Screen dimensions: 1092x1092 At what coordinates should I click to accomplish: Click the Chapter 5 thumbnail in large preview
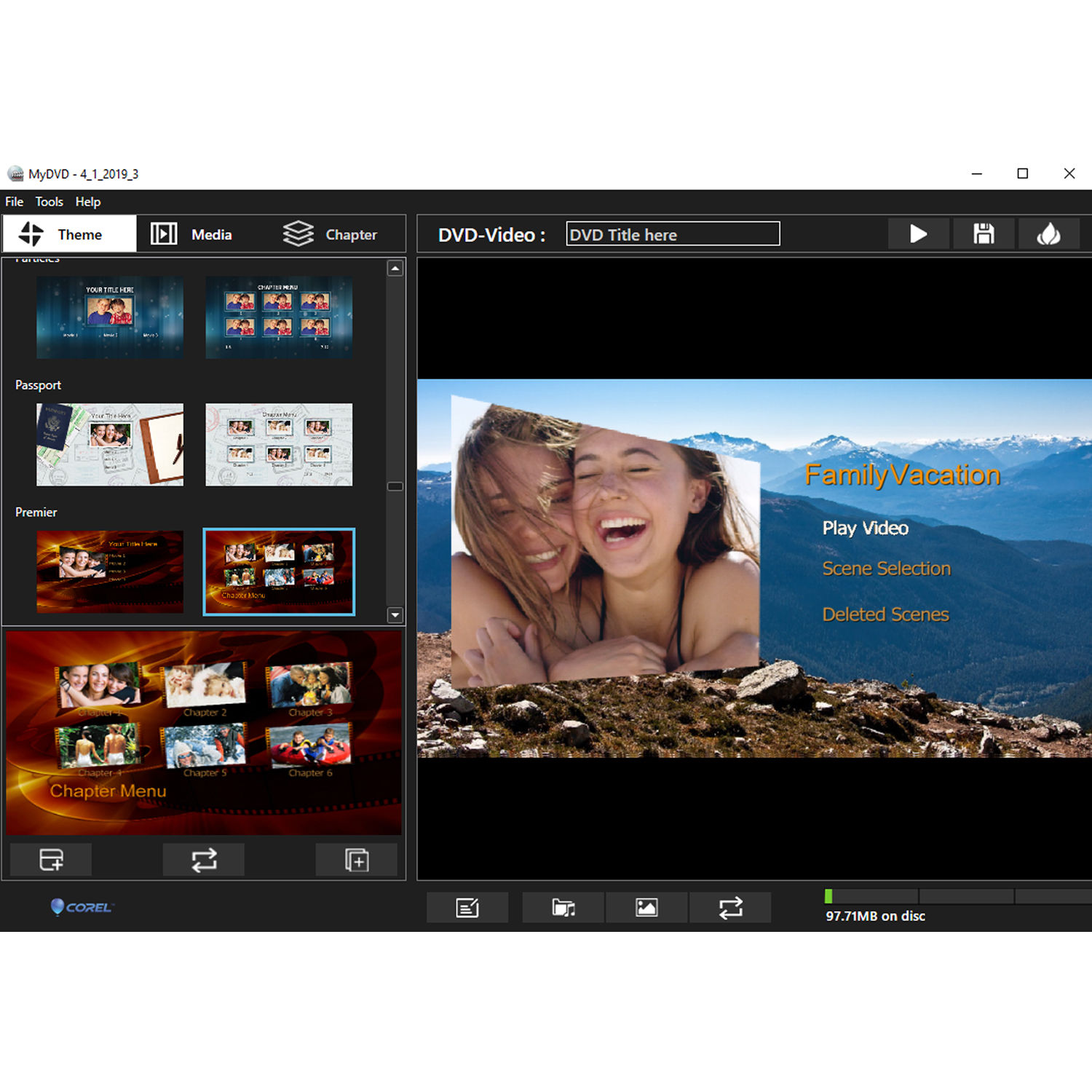click(x=205, y=746)
